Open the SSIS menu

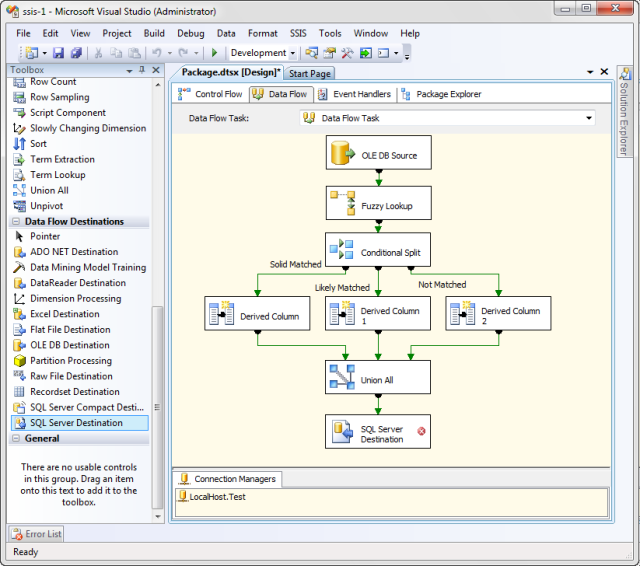click(298, 33)
